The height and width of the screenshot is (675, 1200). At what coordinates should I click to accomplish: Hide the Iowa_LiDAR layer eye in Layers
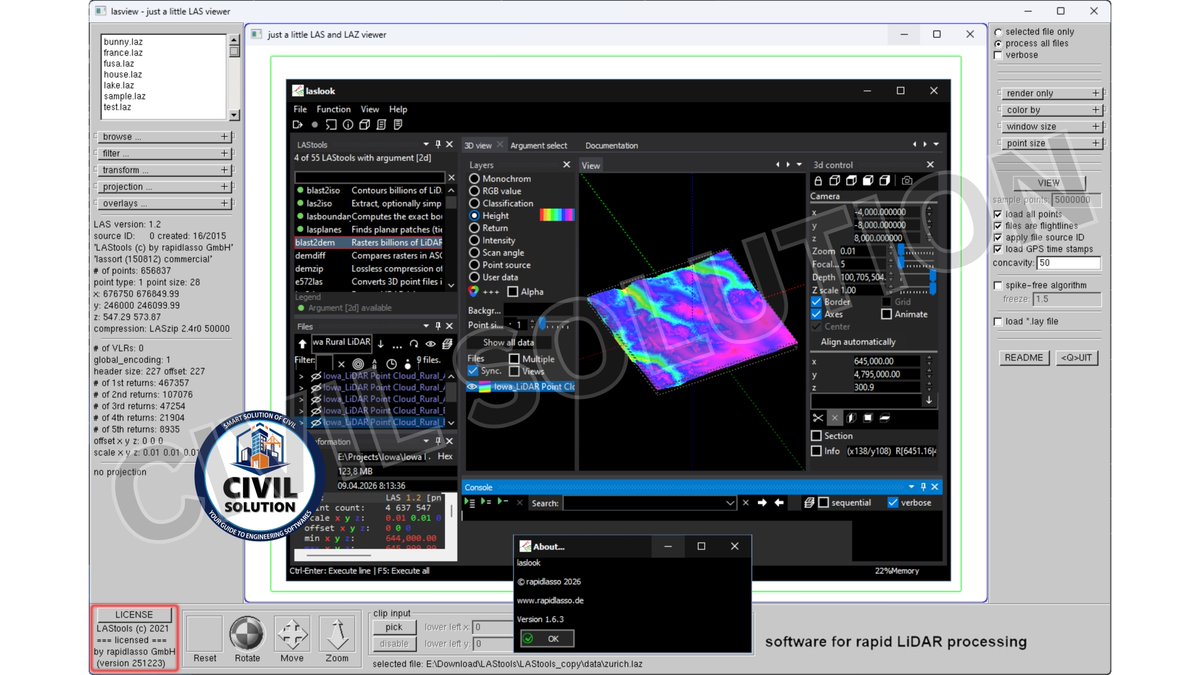(473, 387)
